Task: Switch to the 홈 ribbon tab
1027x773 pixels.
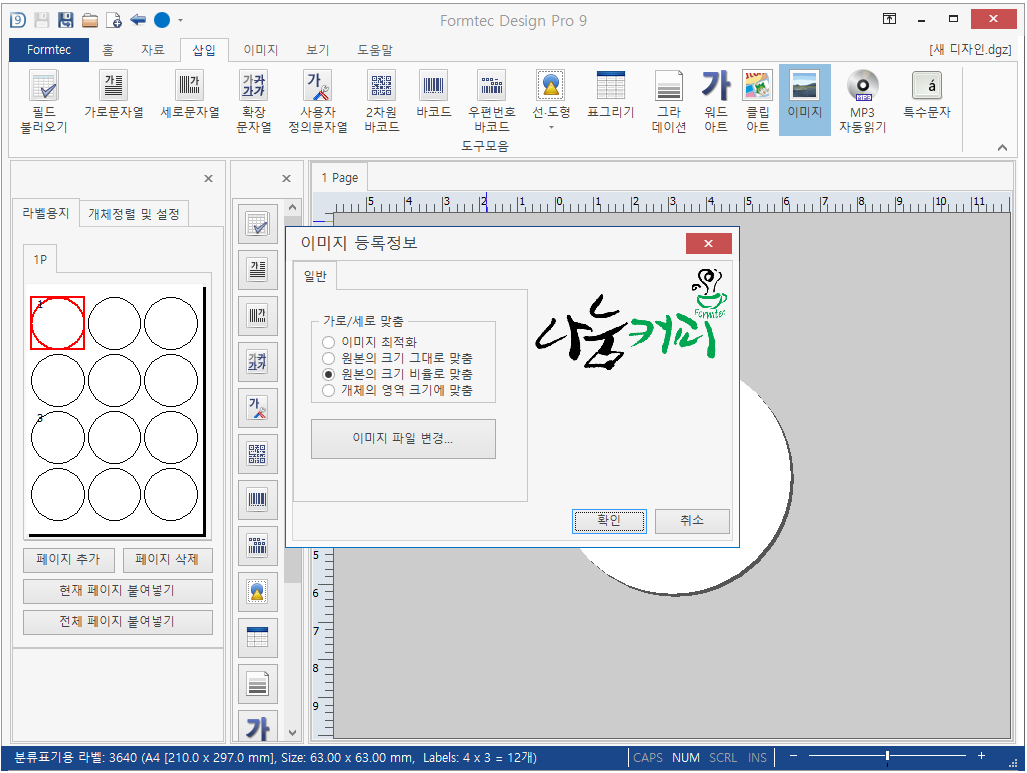Action: (108, 50)
